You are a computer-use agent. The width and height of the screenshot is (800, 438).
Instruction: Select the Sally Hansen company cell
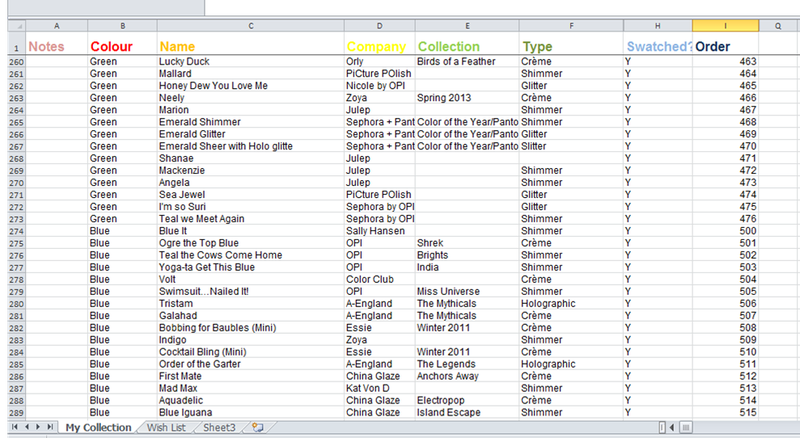380,231
